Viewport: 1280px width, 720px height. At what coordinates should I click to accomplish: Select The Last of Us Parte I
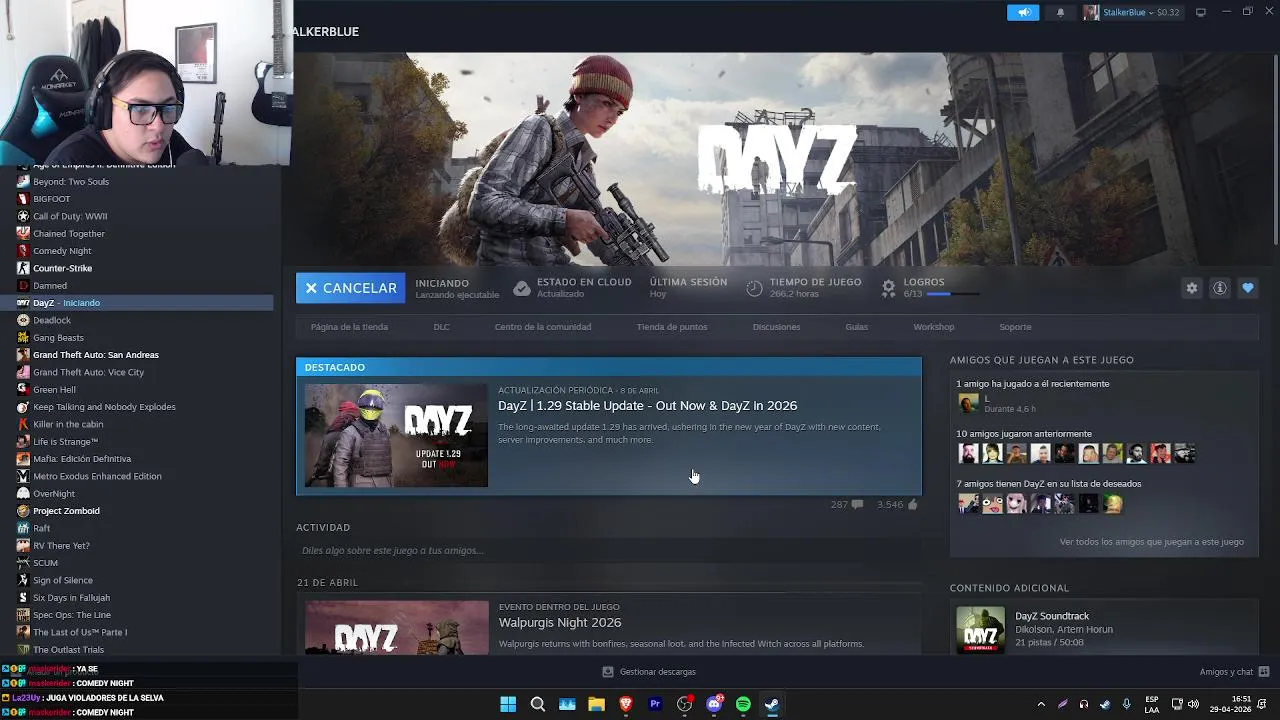point(80,632)
